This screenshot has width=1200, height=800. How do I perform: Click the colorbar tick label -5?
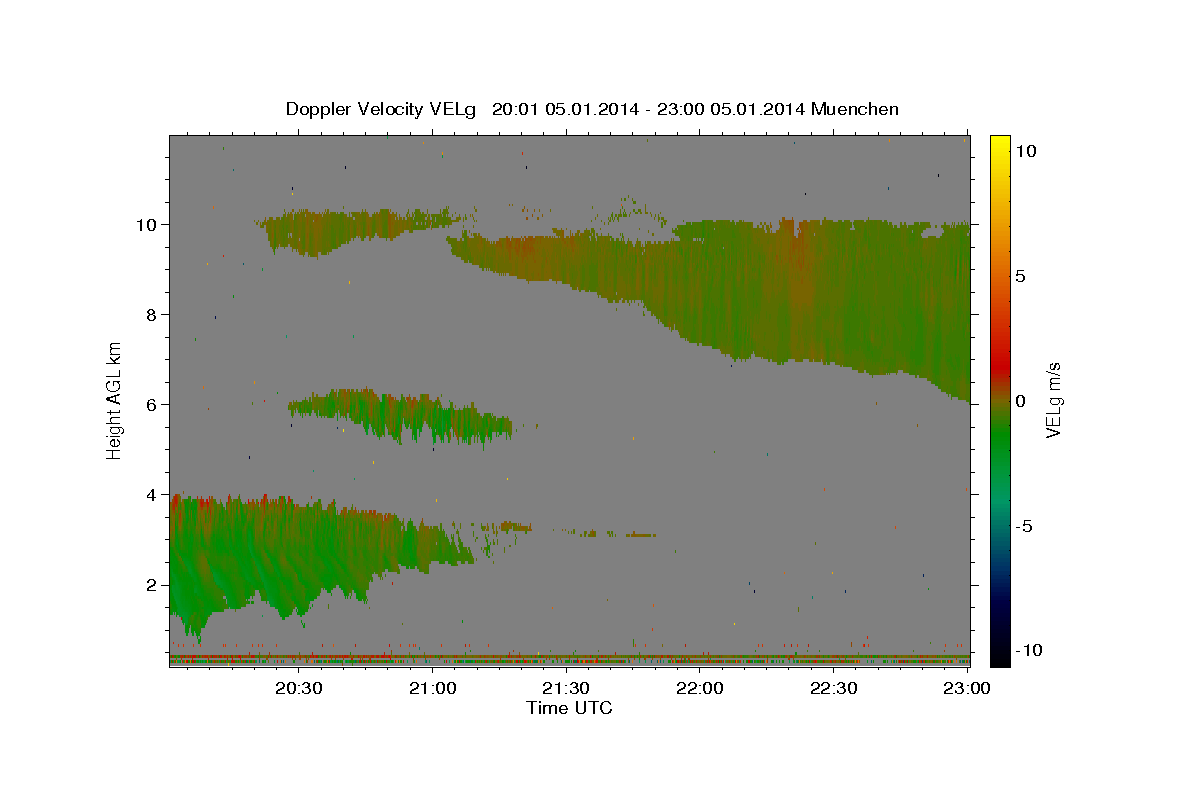pos(1026,526)
